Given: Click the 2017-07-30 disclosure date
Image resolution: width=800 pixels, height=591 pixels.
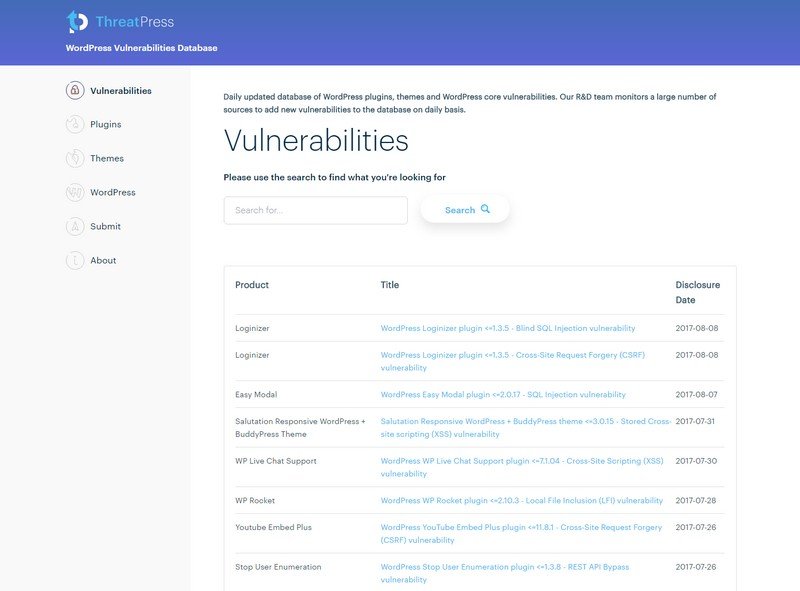Looking at the screenshot, I should tap(696, 461).
